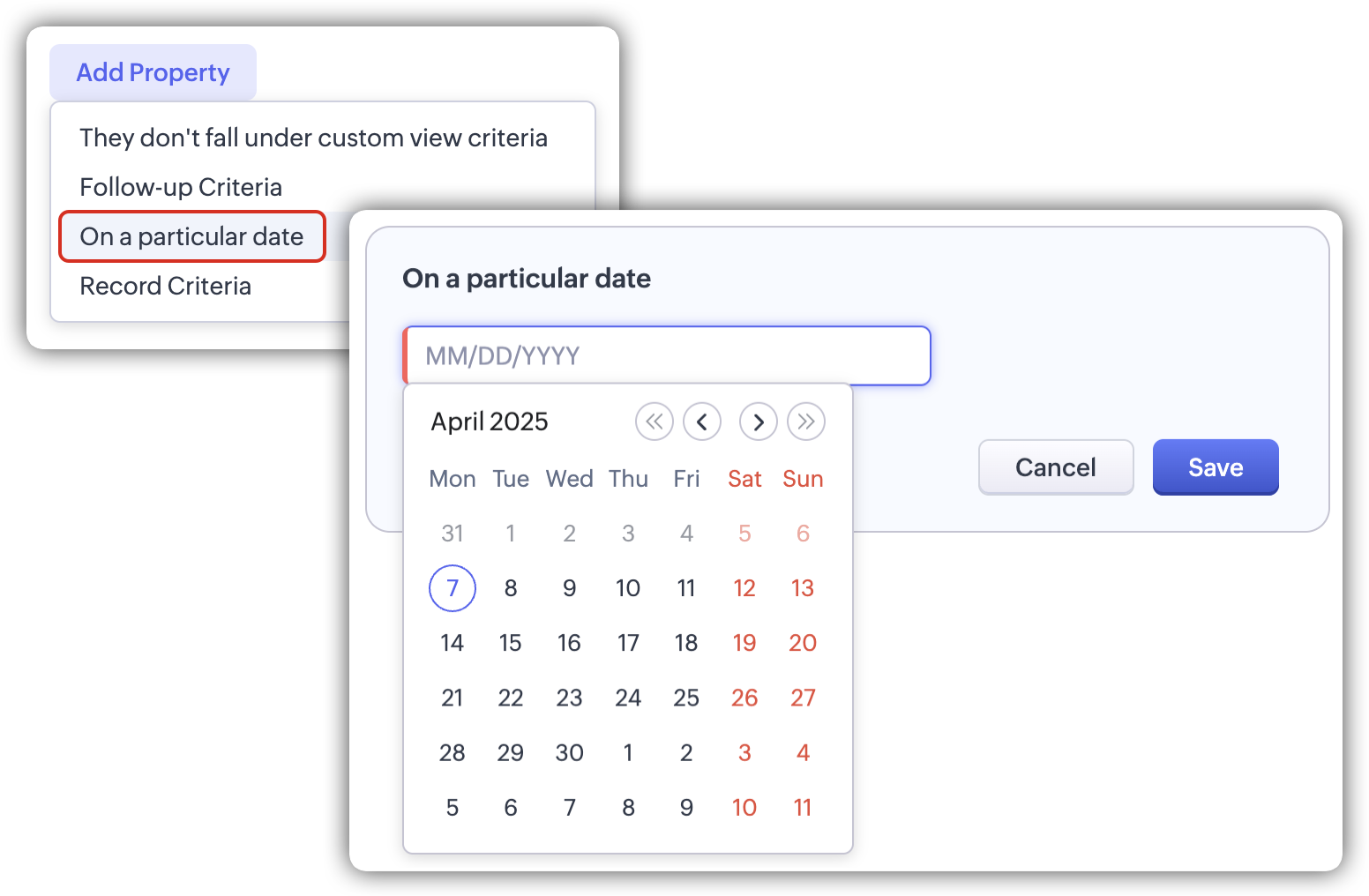The width and height of the screenshot is (1369, 896).
Task: Click the Add Property button
Action: point(153,72)
